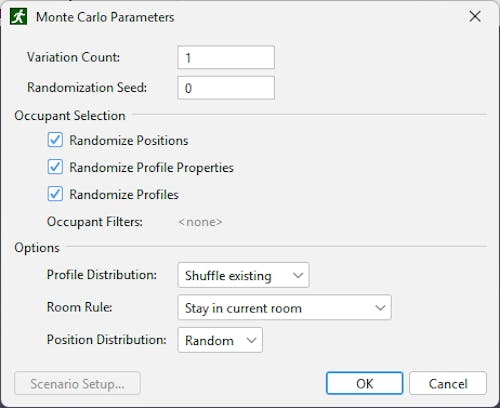Confirm settings with the OK button
Screen dimensions: 500x408
[364, 383]
